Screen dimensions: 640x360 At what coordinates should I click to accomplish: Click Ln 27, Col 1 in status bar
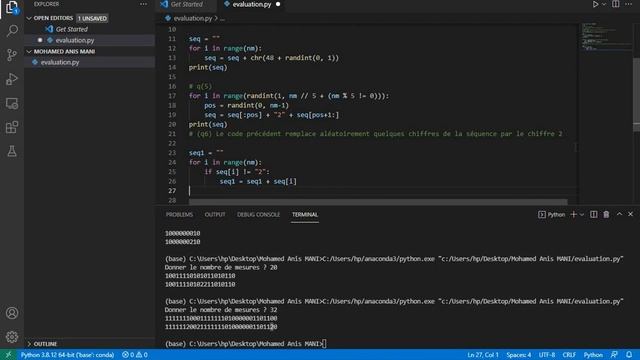483,355
